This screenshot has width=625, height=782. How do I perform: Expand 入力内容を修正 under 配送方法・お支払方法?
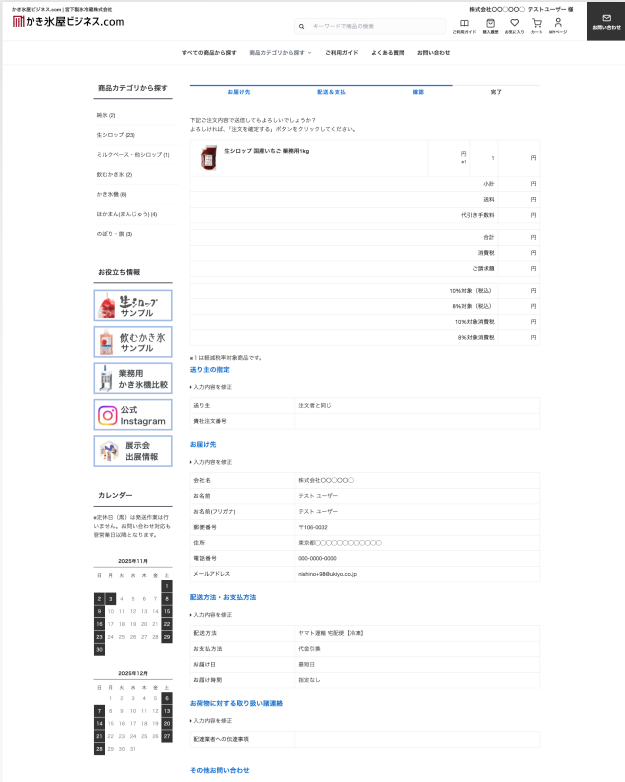pos(211,614)
